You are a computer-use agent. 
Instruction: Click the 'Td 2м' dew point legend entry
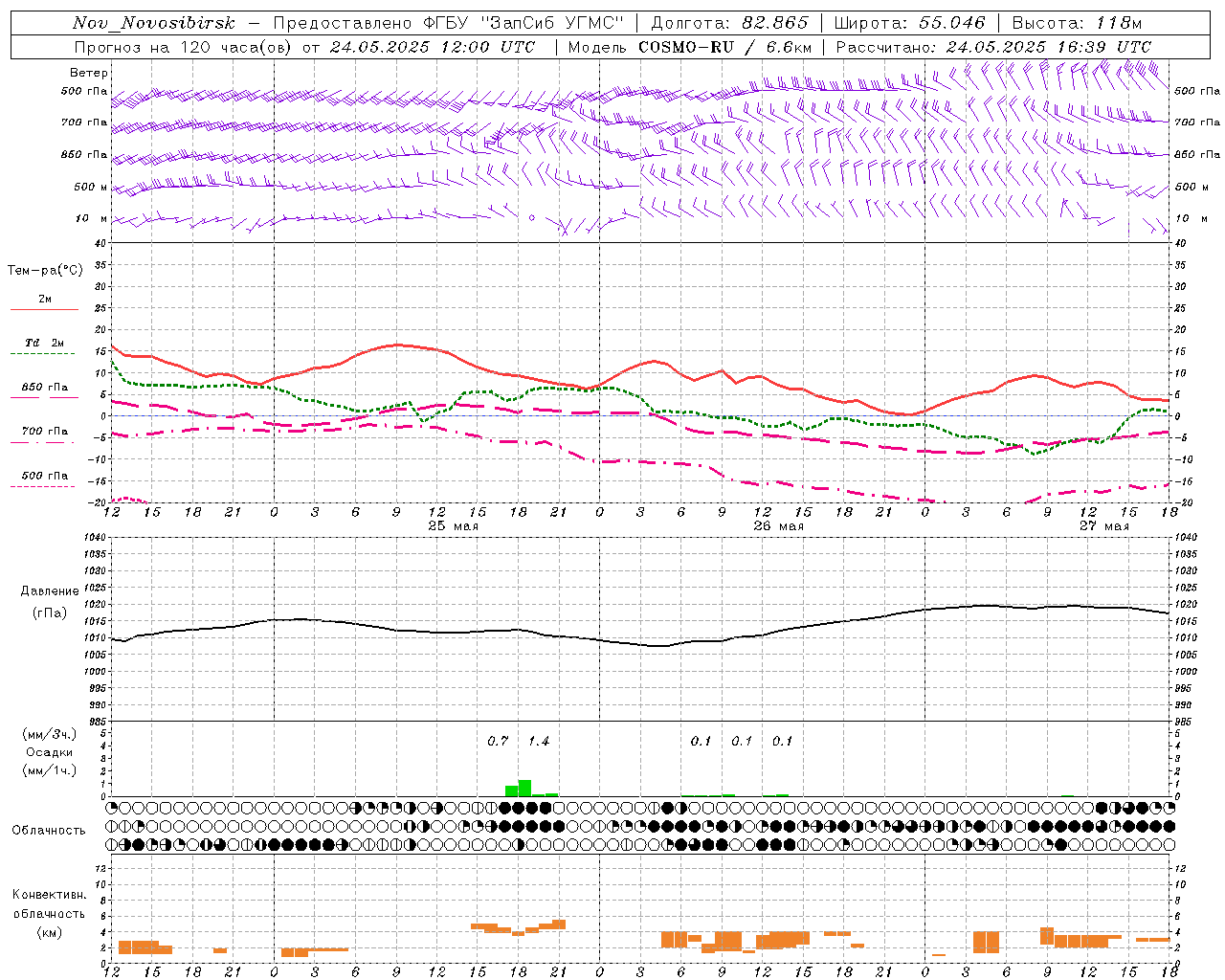click(45, 343)
